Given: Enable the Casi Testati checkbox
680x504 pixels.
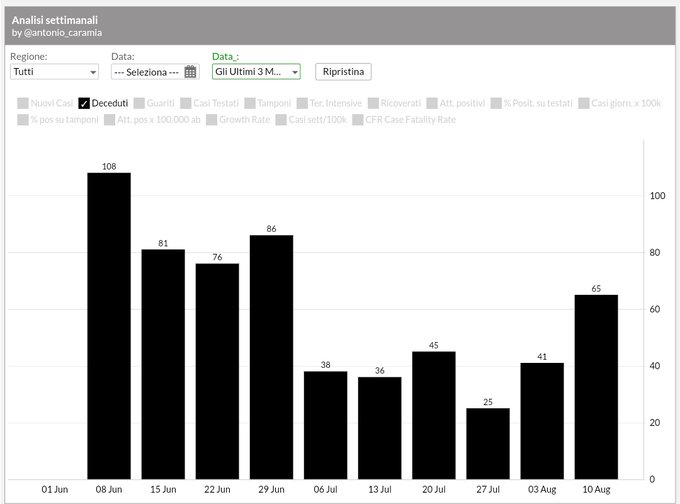Looking at the screenshot, I should [x=186, y=103].
